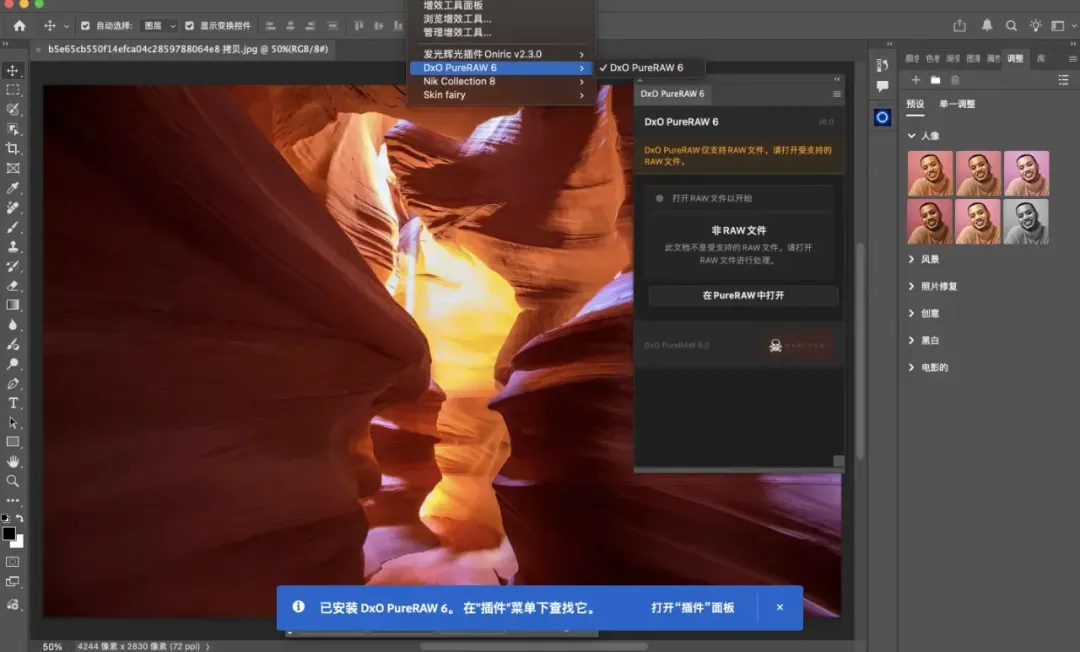Select the Move tool in the toolbox
This screenshot has height=652, width=1080.
[x=12, y=70]
